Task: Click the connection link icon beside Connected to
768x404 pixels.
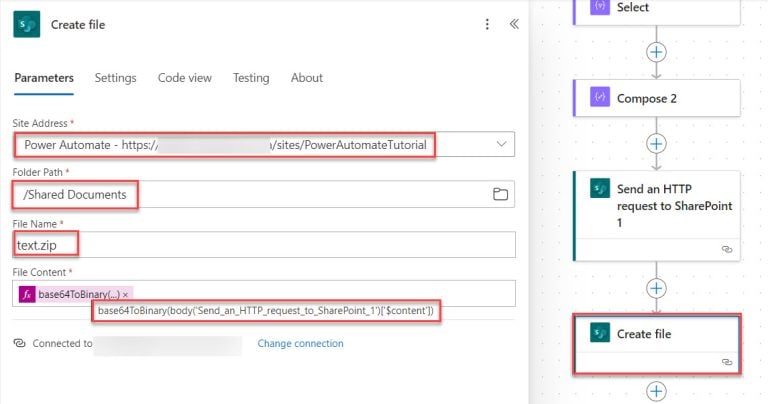Action: 19,343
